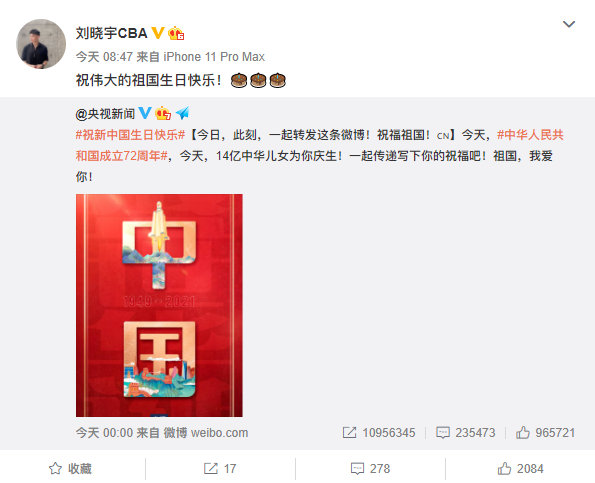
Task: Open the #祝新中国生日快乐# hashtag
Action: (x=130, y=135)
